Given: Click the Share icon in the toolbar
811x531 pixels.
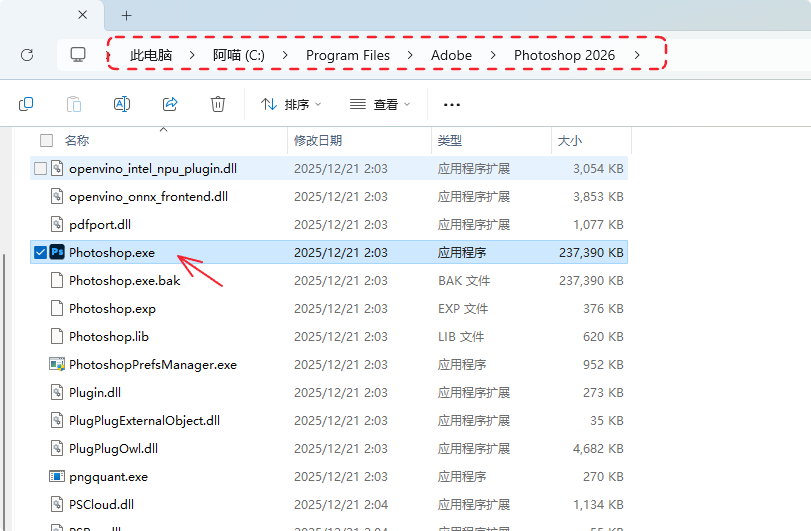Looking at the screenshot, I should (x=170, y=104).
